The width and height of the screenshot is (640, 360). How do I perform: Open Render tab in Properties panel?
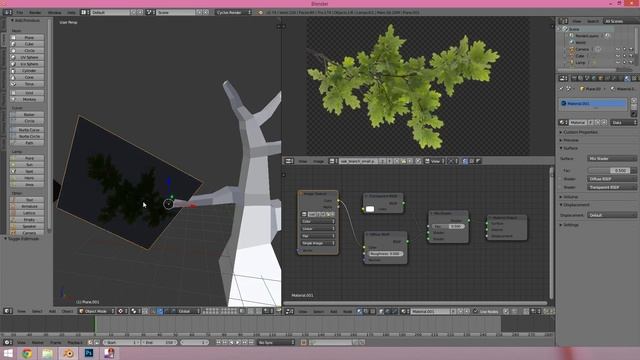574,78
